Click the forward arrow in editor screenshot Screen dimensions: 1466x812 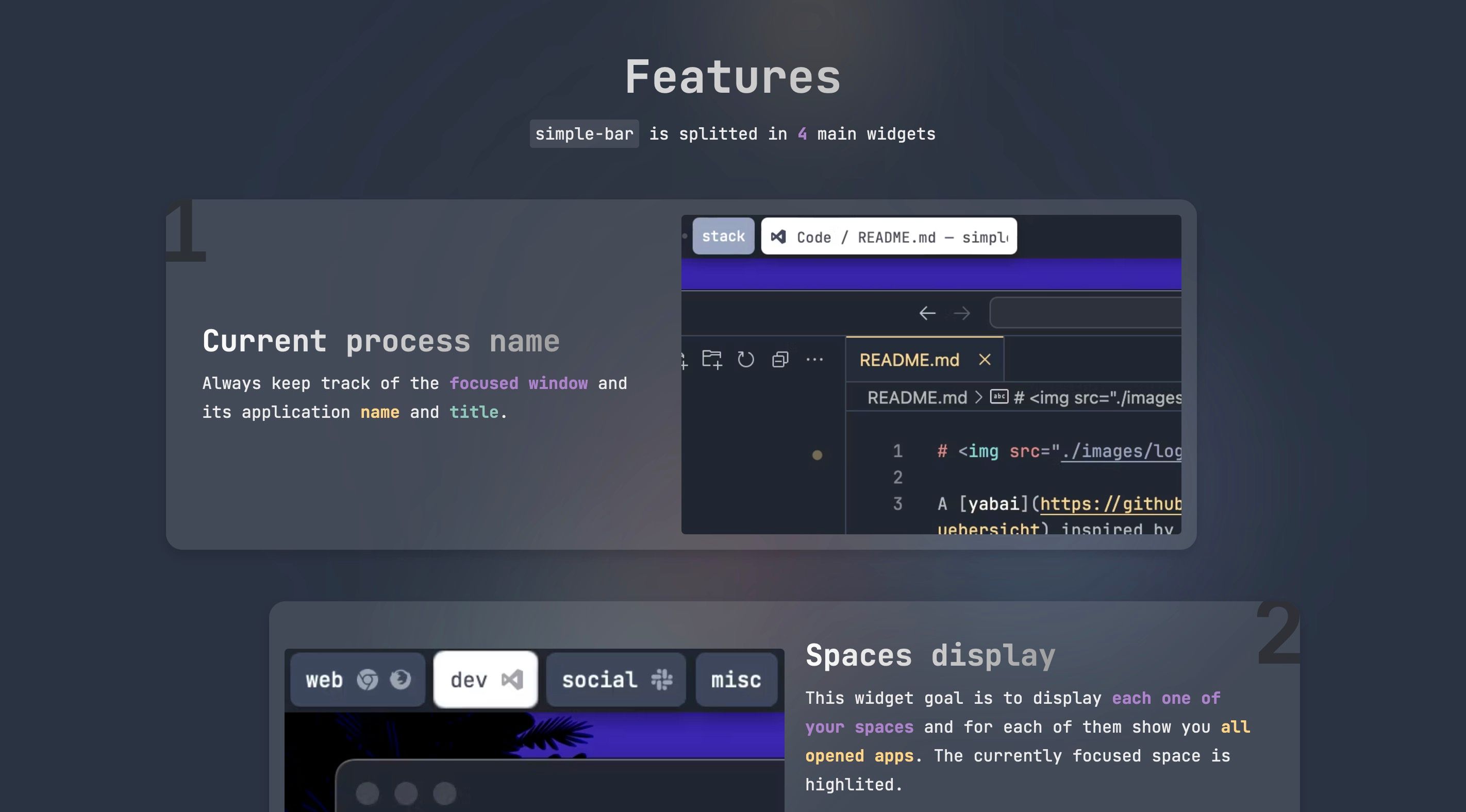962,313
